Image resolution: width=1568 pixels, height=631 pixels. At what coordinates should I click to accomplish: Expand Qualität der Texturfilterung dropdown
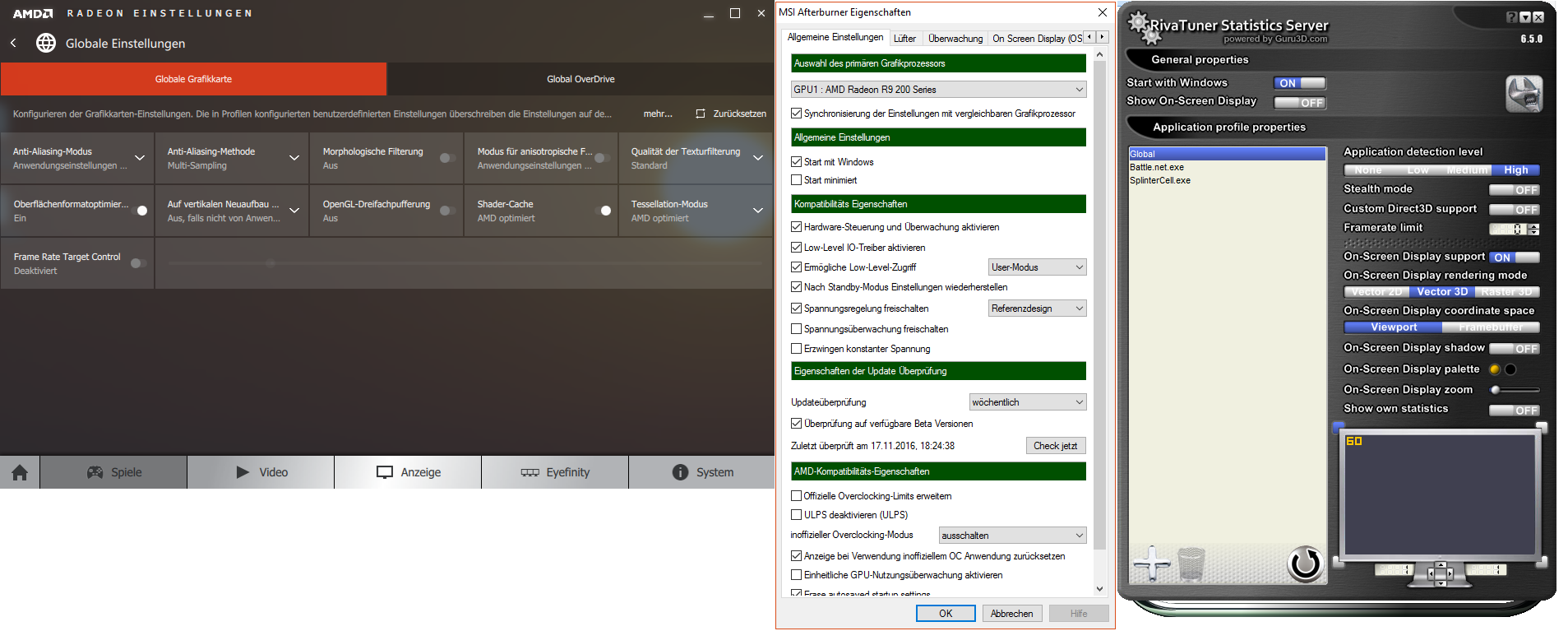tap(758, 158)
